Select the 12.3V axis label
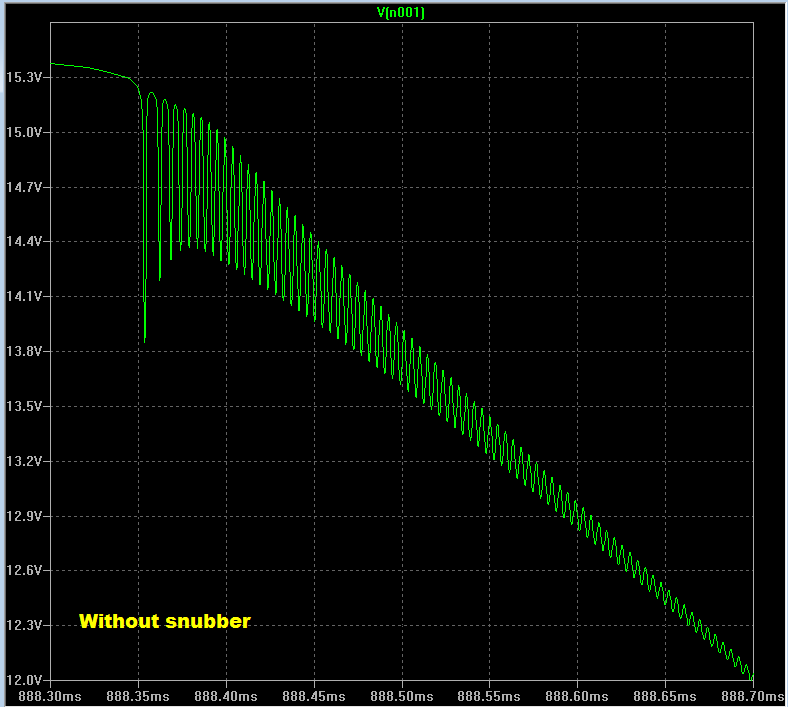788x707 pixels. click(x=22, y=625)
